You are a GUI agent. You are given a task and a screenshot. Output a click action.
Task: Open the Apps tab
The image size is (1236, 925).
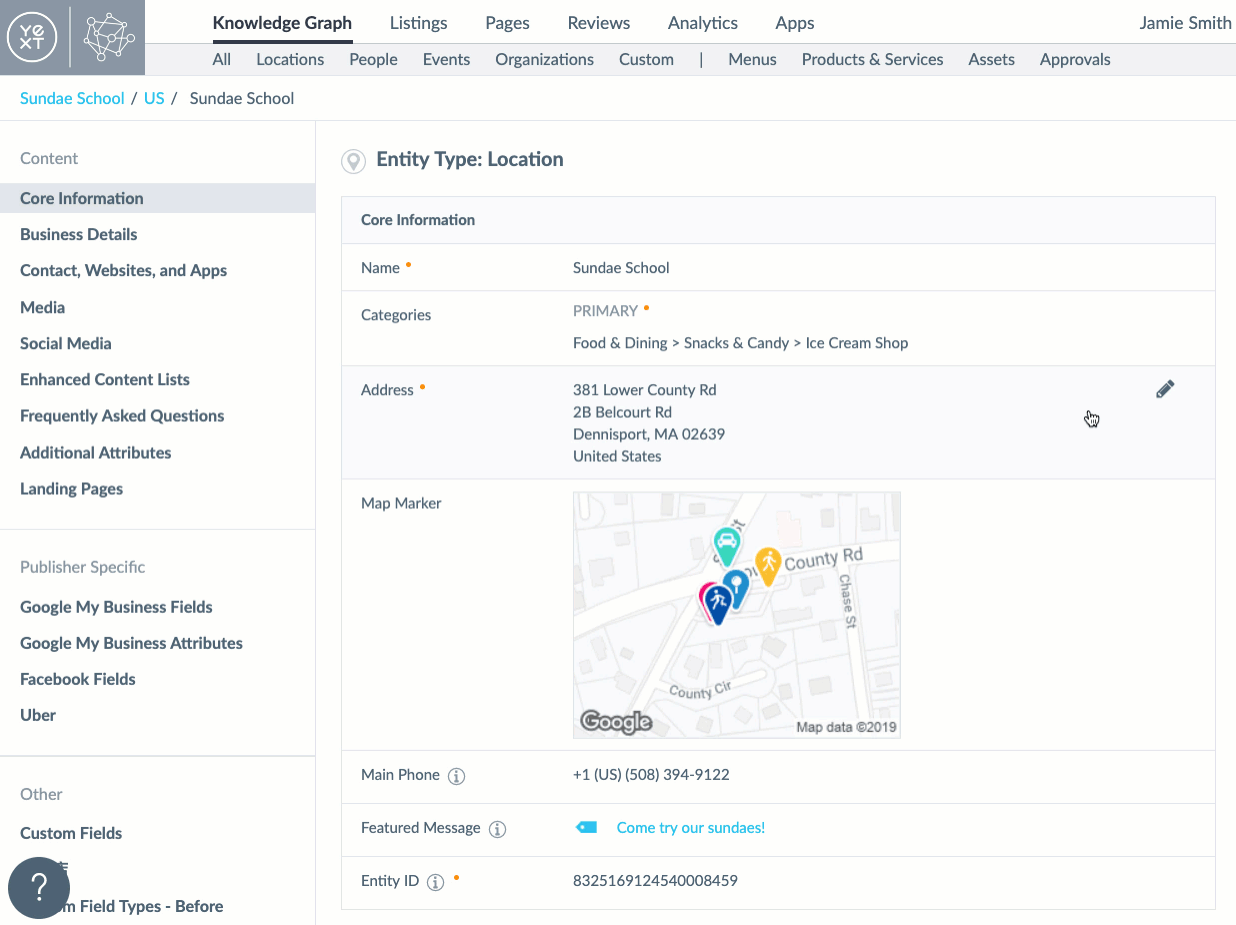point(795,23)
